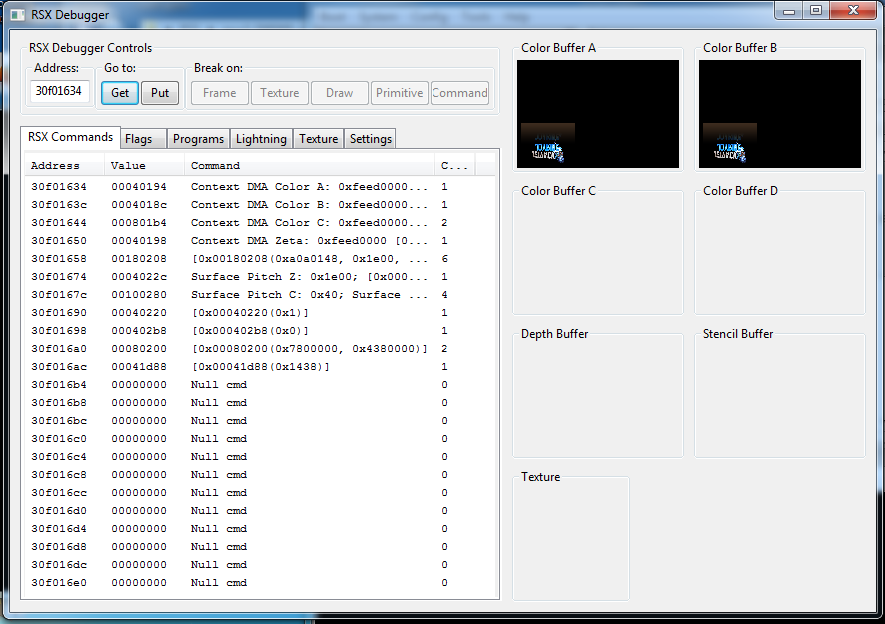
Task: Select Null cmd row at 30f016c4
Action: point(260,457)
